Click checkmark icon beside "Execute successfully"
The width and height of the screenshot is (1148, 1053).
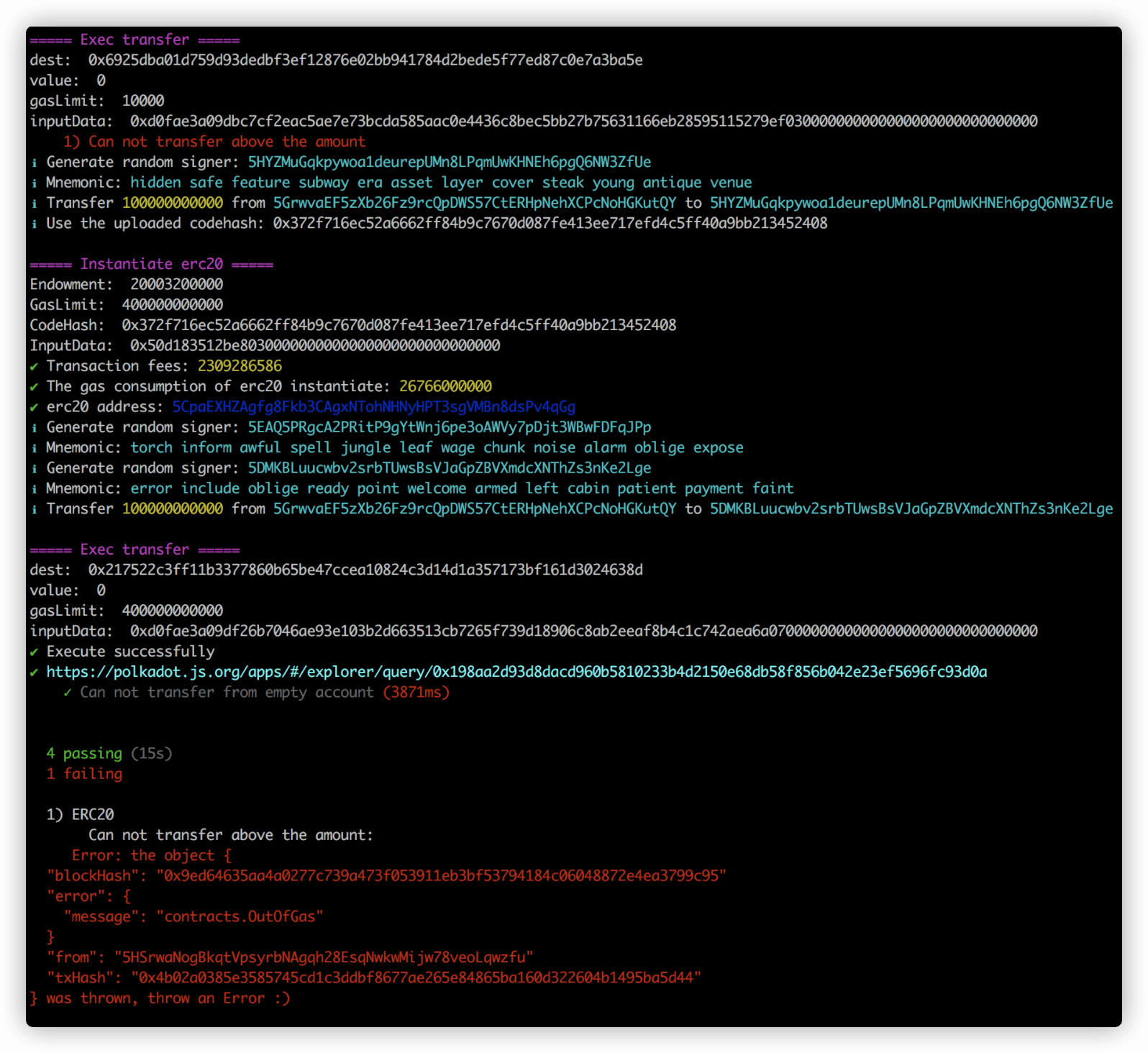point(34,652)
